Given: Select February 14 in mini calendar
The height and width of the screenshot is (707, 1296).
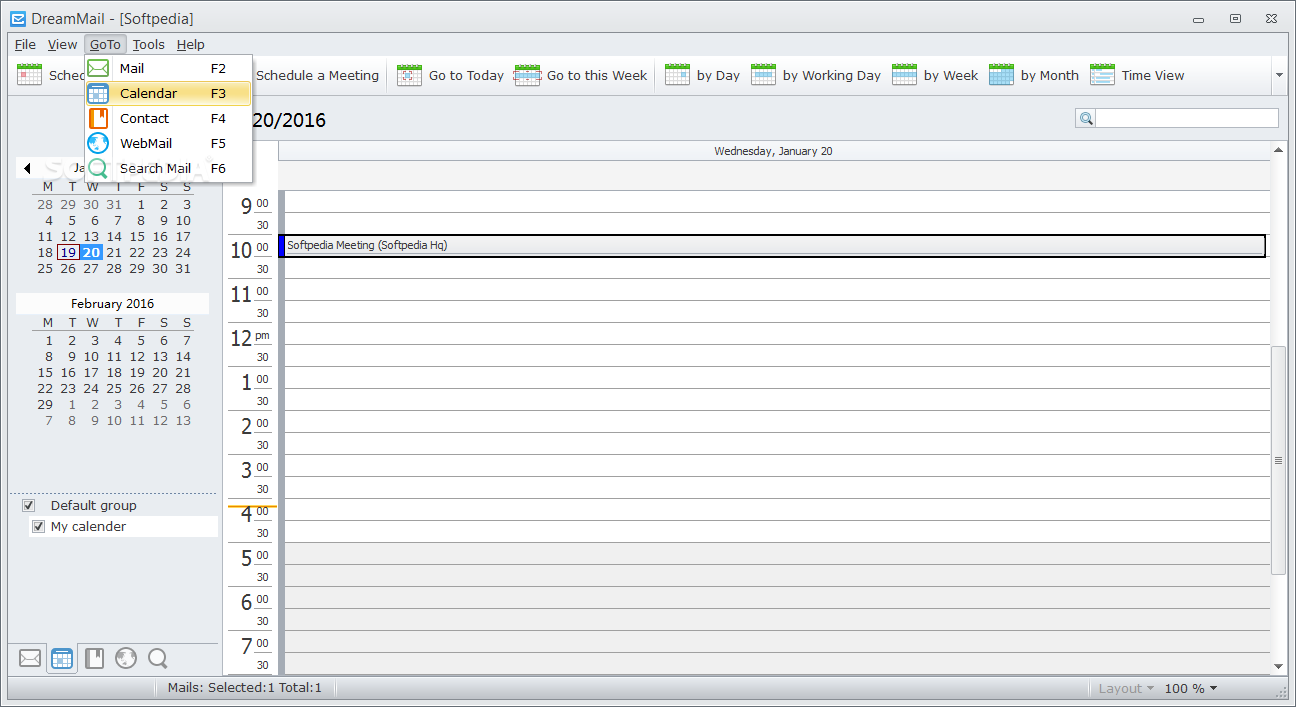Looking at the screenshot, I should (183, 357).
